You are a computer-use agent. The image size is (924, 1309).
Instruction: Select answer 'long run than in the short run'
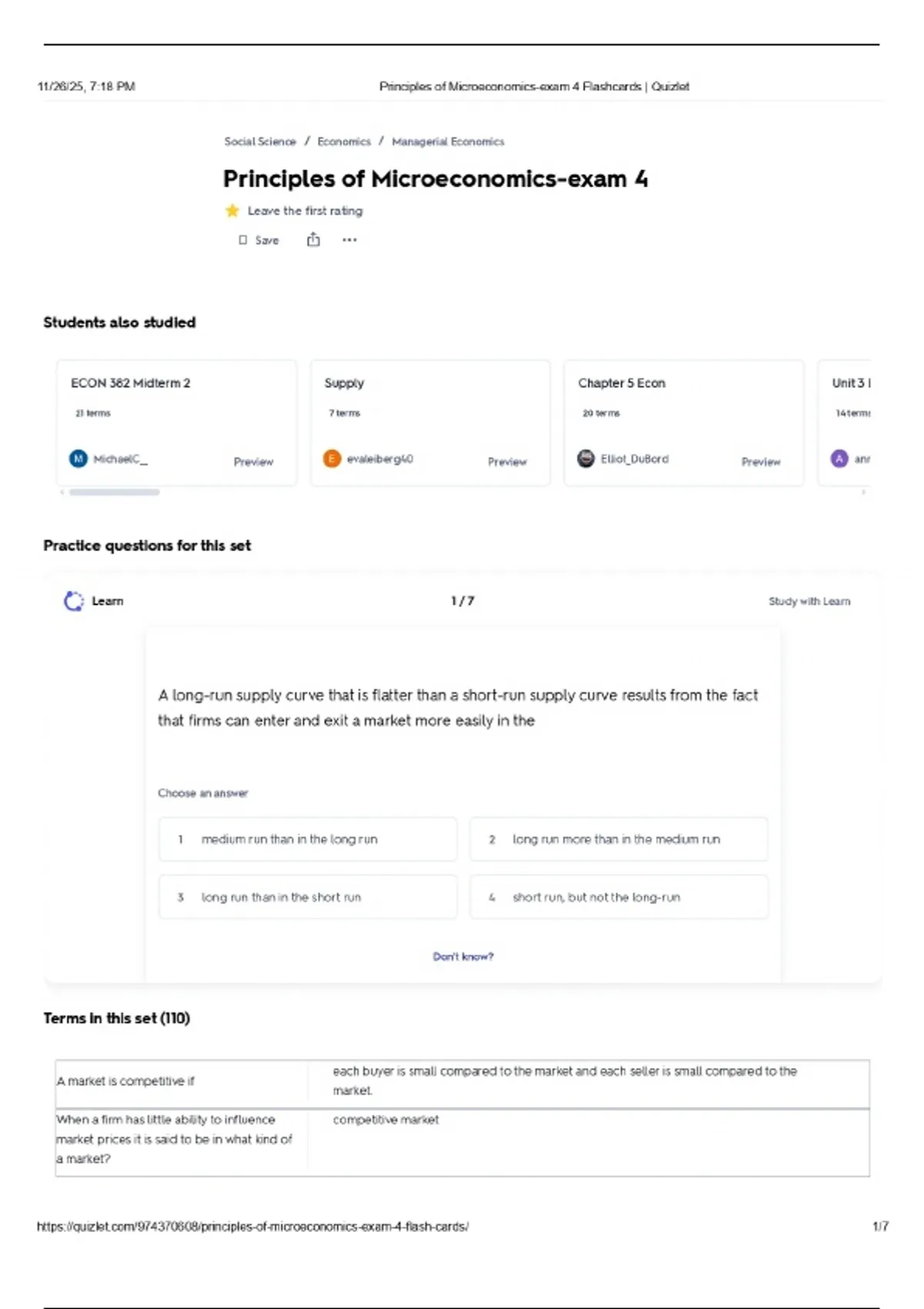(308, 897)
